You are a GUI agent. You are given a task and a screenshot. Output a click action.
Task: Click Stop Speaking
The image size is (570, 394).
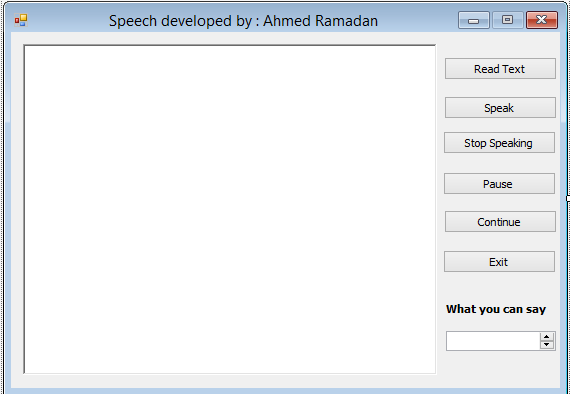coord(499,143)
